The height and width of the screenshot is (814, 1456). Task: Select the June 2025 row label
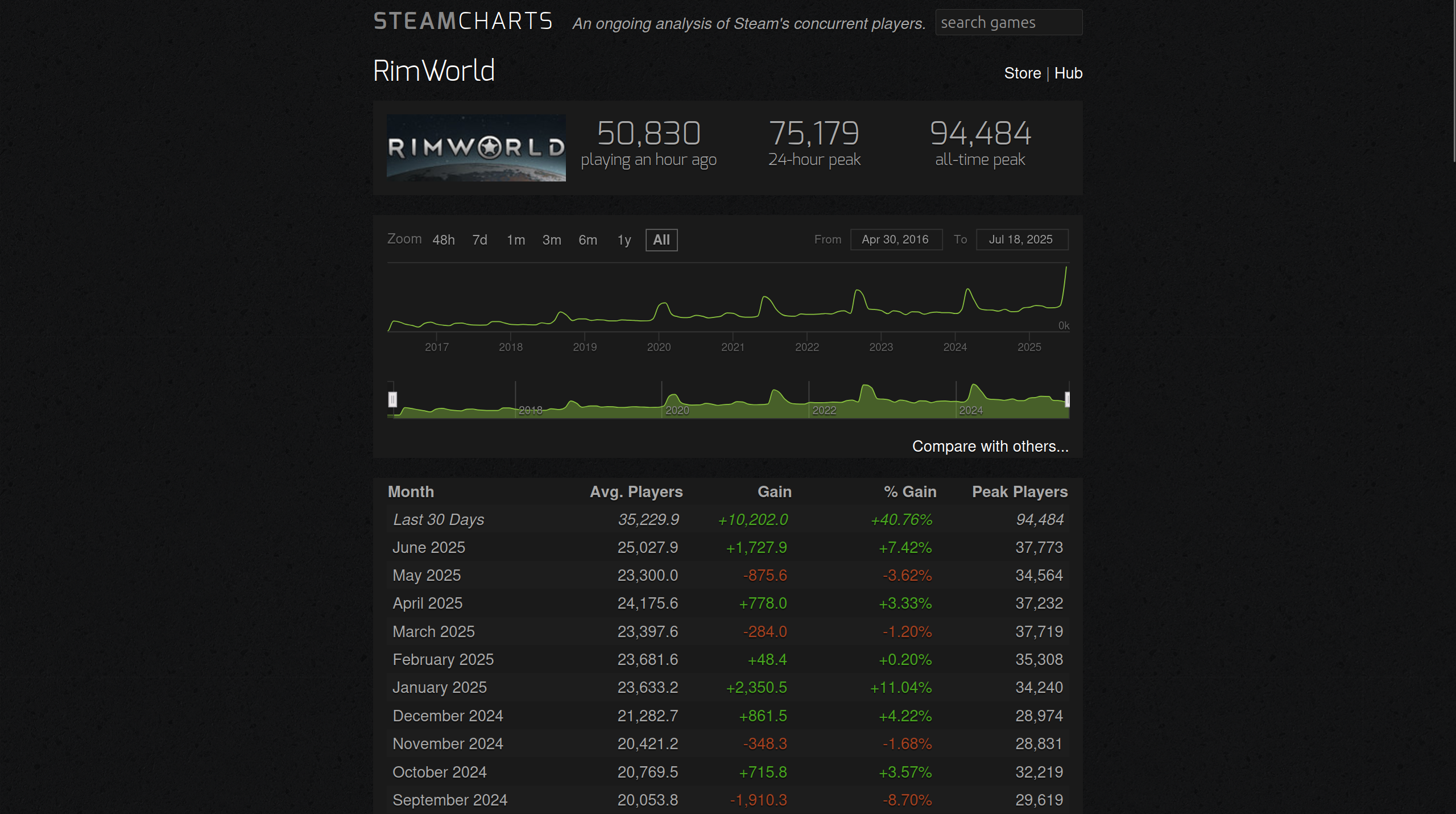pyautogui.click(x=429, y=548)
